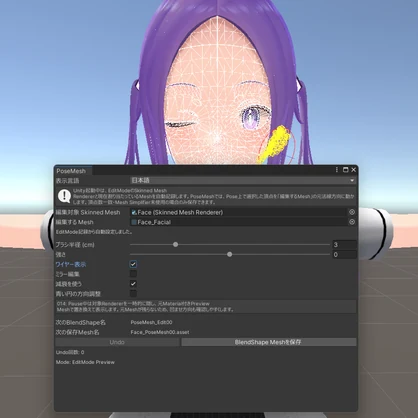Click the 強さ strength slider handle
418x418 pixels.
229,254
